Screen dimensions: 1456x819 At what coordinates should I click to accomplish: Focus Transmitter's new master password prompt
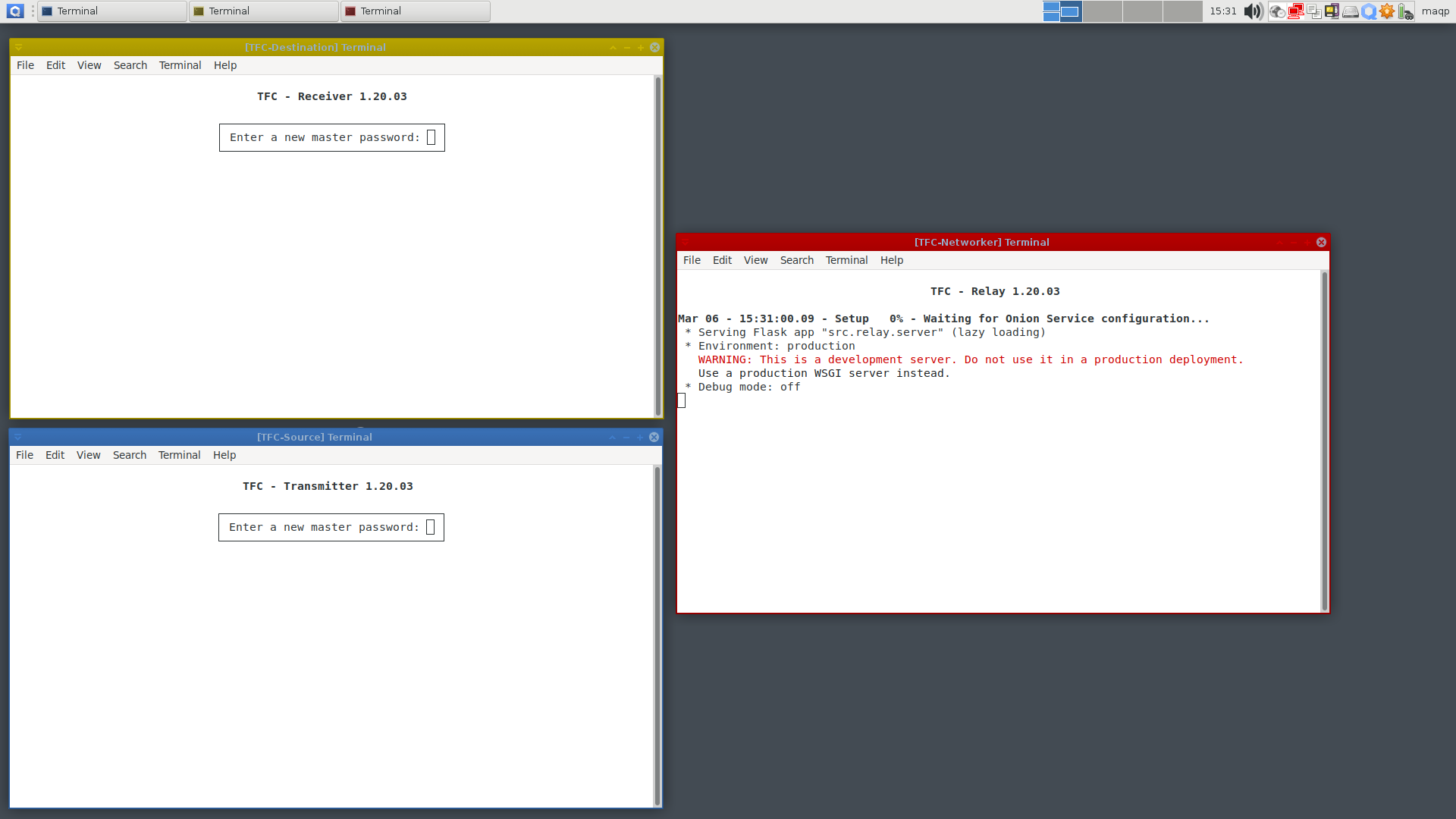tap(331, 527)
